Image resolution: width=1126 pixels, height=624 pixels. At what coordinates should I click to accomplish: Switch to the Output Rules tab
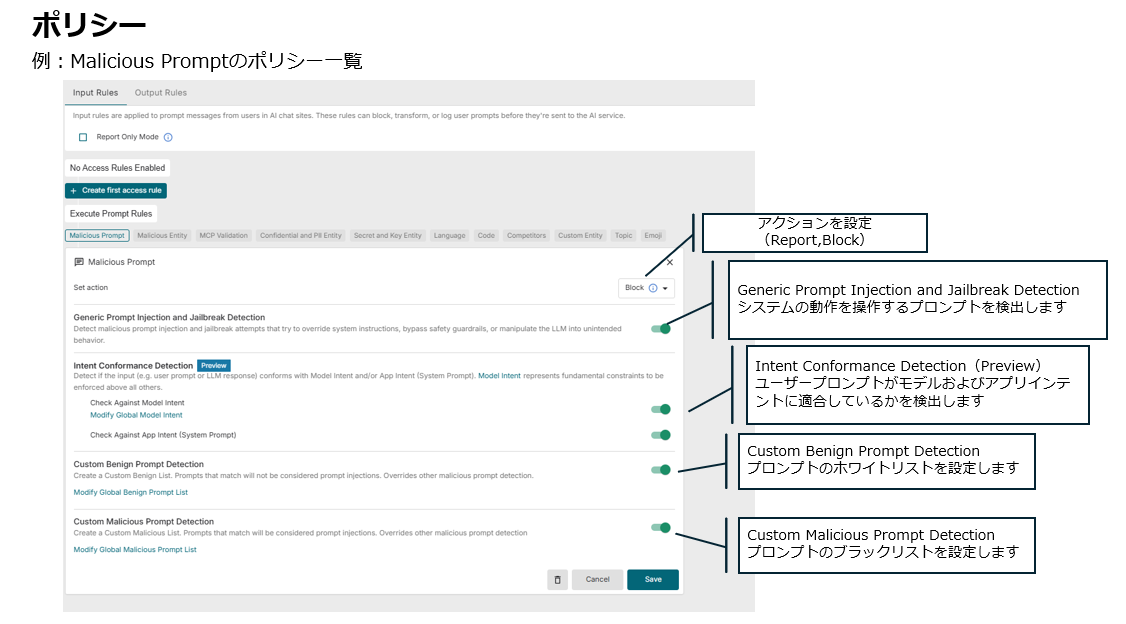[x=160, y=93]
